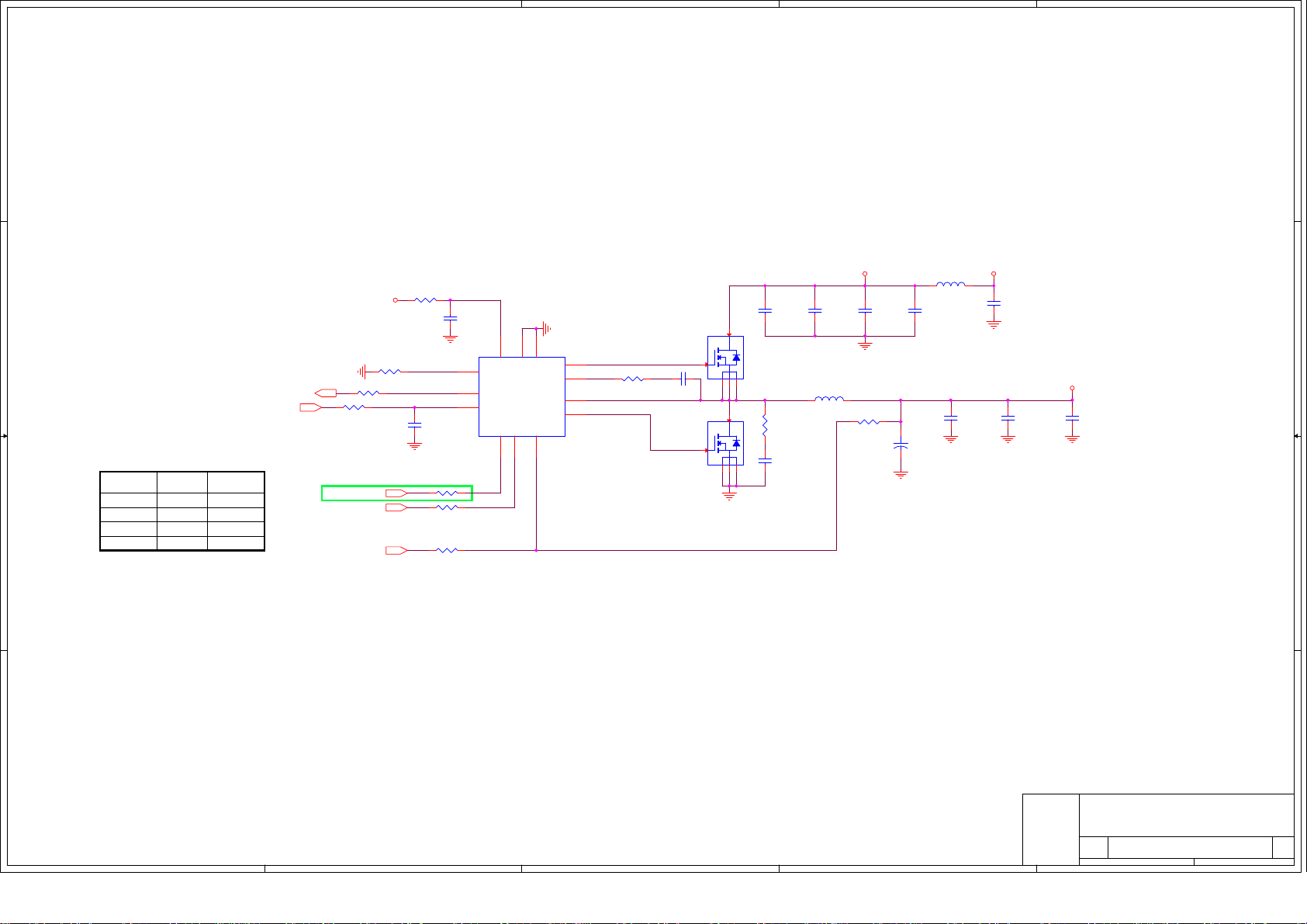Click the feedback resistor beside the polarized capacitor
Screen dimensions: 1307x924
(869, 422)
